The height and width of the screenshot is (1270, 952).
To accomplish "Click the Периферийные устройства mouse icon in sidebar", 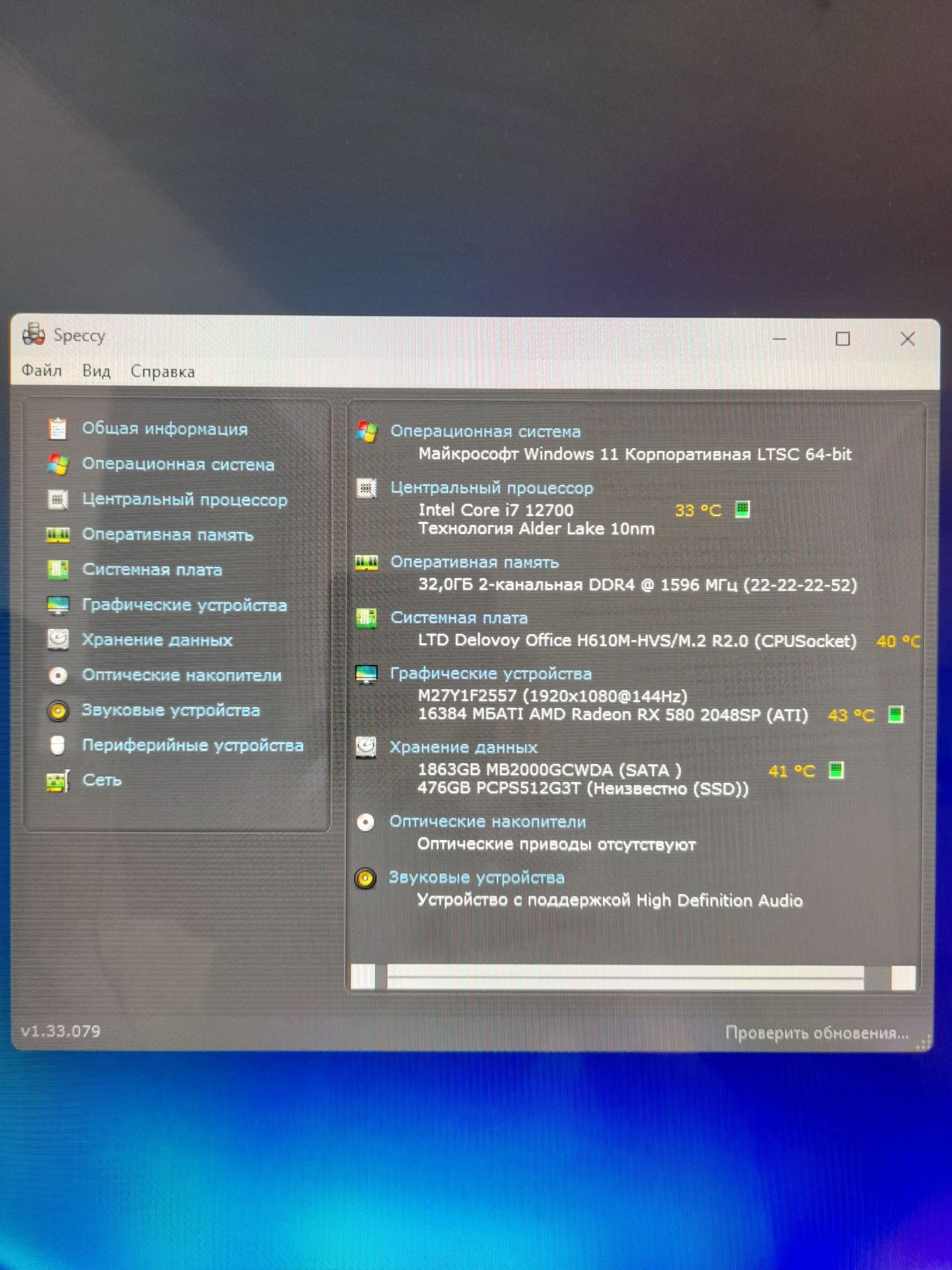I will pyautogui.click(x=57, y=745).
